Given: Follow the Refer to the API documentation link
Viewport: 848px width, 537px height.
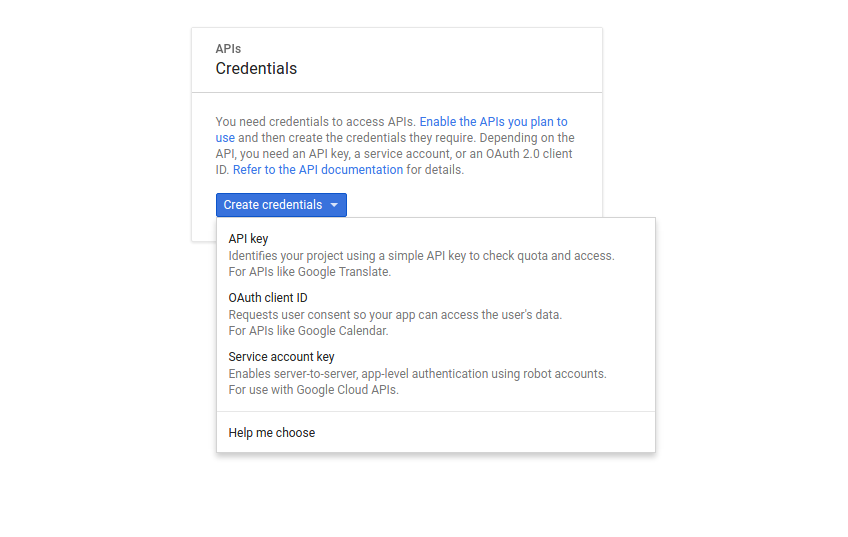Looking at the screenshot, I should (x=318, y=170).
